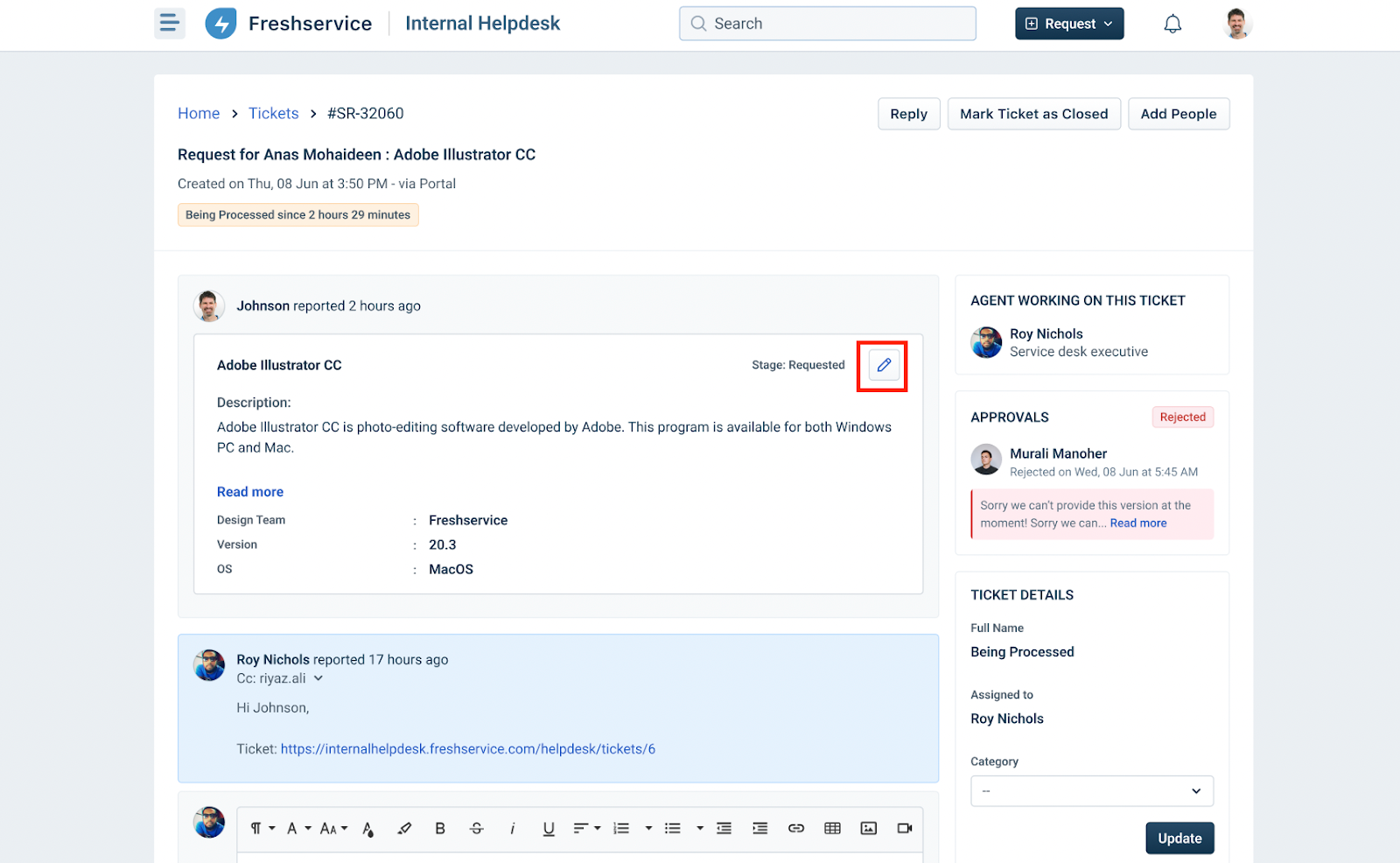Click the Roy Nichols agent name
Viewport: 1400px width, 863px height.
pos(1046,334)
